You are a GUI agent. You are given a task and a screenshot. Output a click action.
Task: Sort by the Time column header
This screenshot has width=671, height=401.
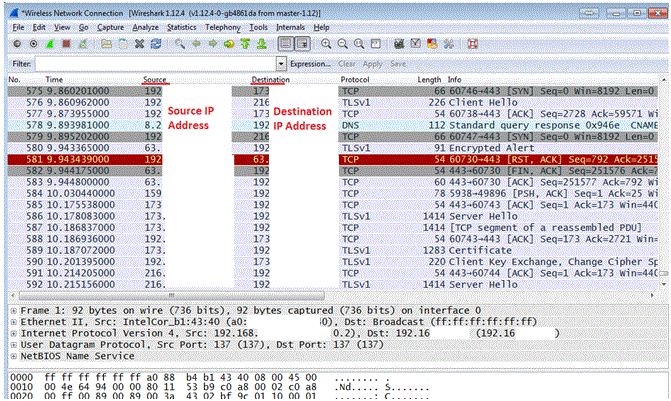tap(54, 80)
